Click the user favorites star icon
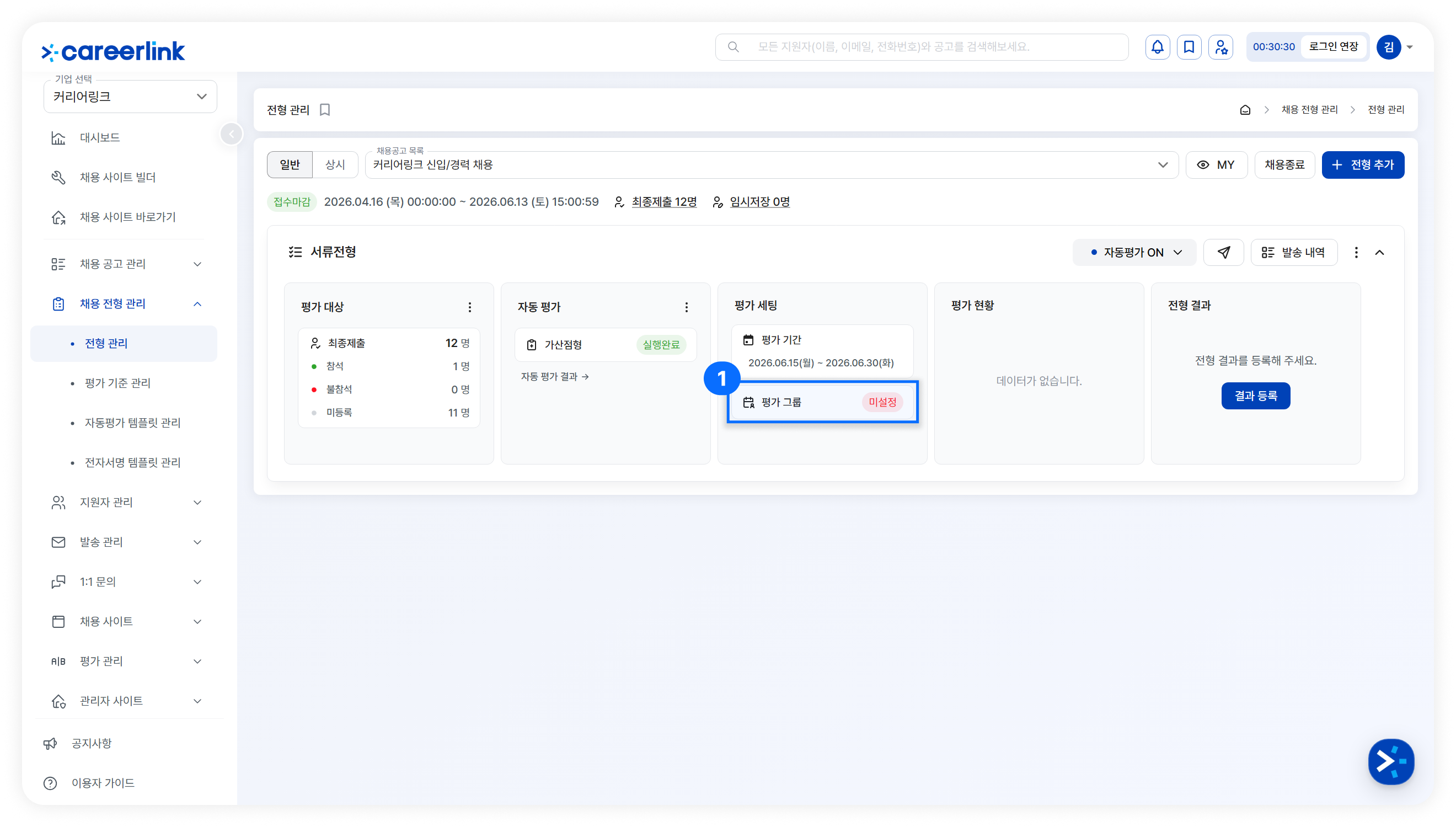1456x827 pixels. coord(1221,47)
